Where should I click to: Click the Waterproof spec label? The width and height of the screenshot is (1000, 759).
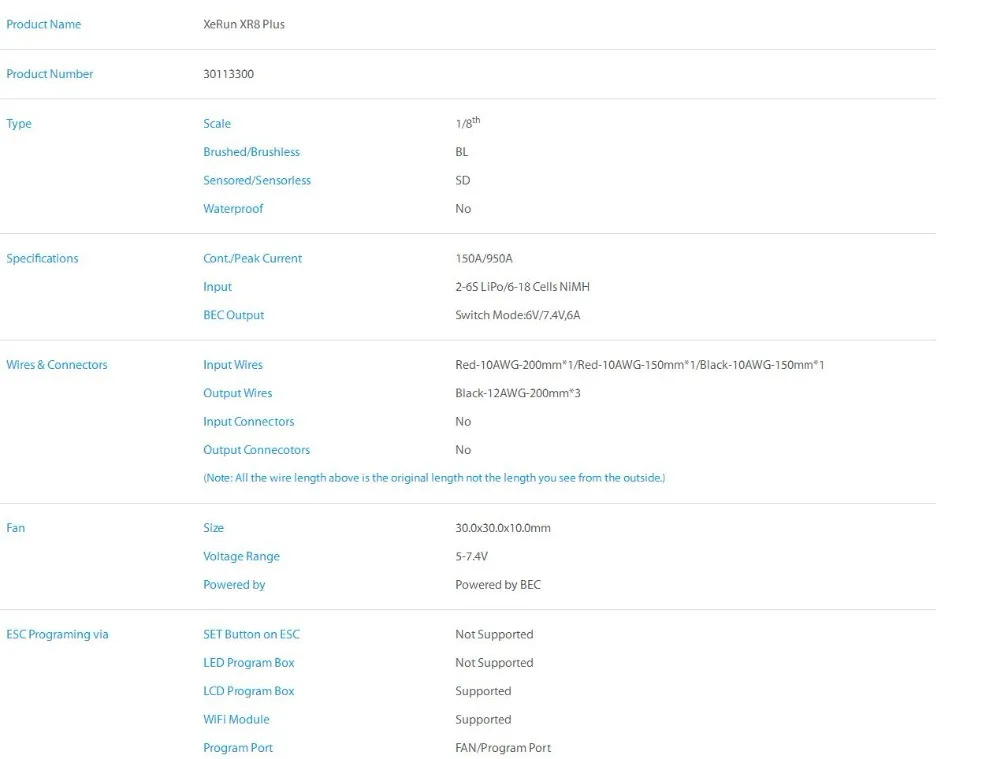[233, 209]
